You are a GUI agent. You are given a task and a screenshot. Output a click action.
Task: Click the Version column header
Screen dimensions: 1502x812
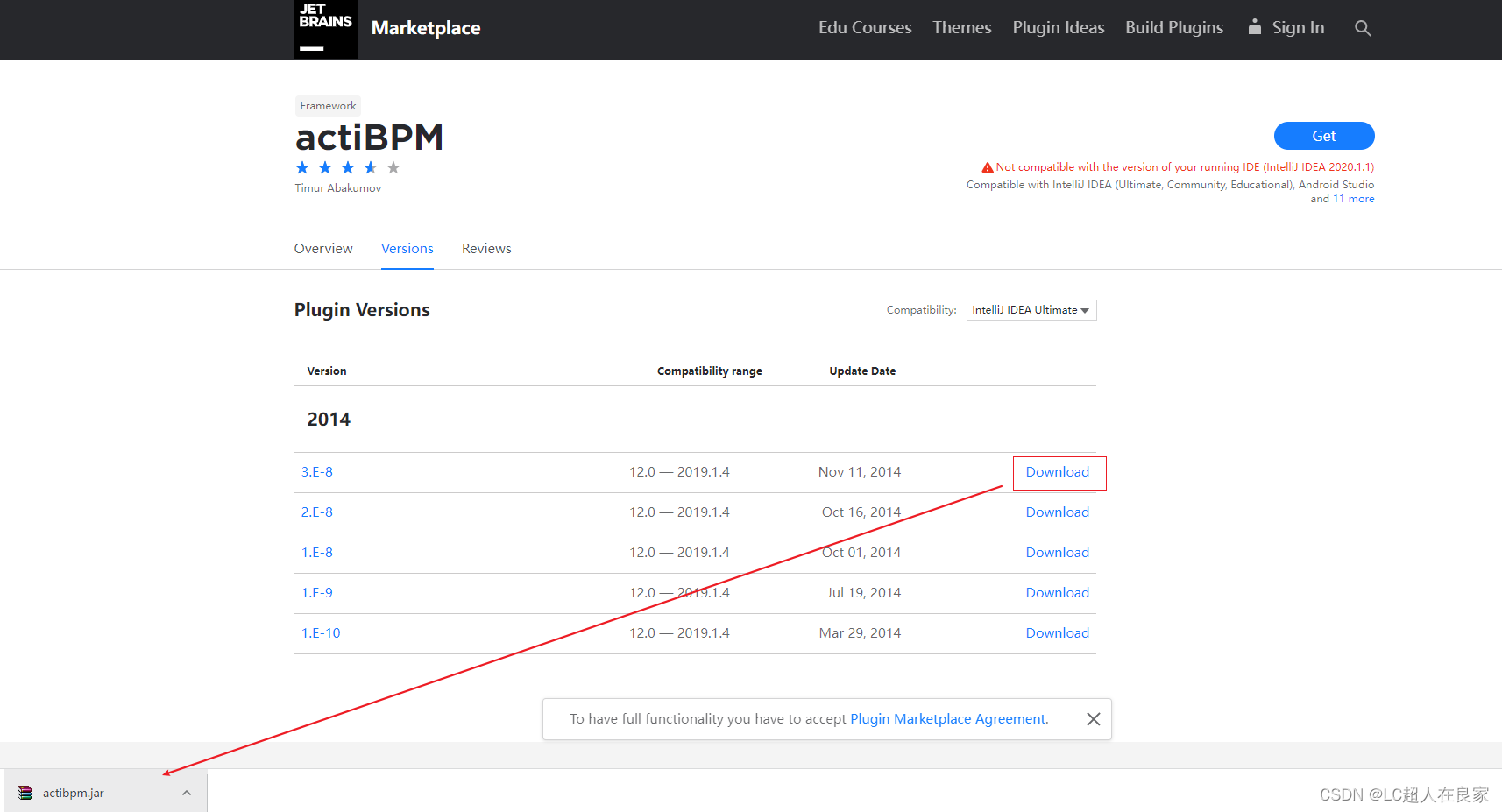327,371
